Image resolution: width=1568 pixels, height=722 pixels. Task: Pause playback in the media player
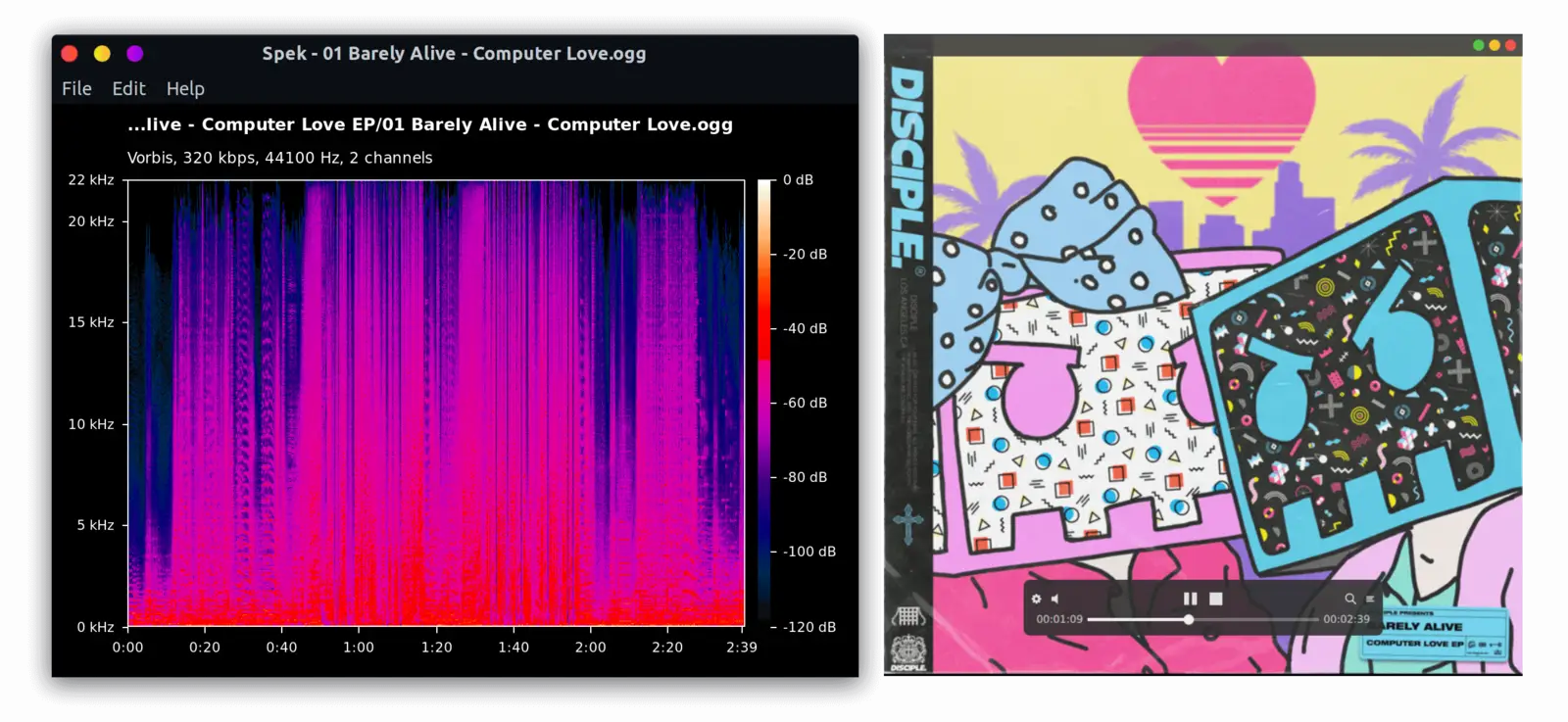coord(1190,599)
